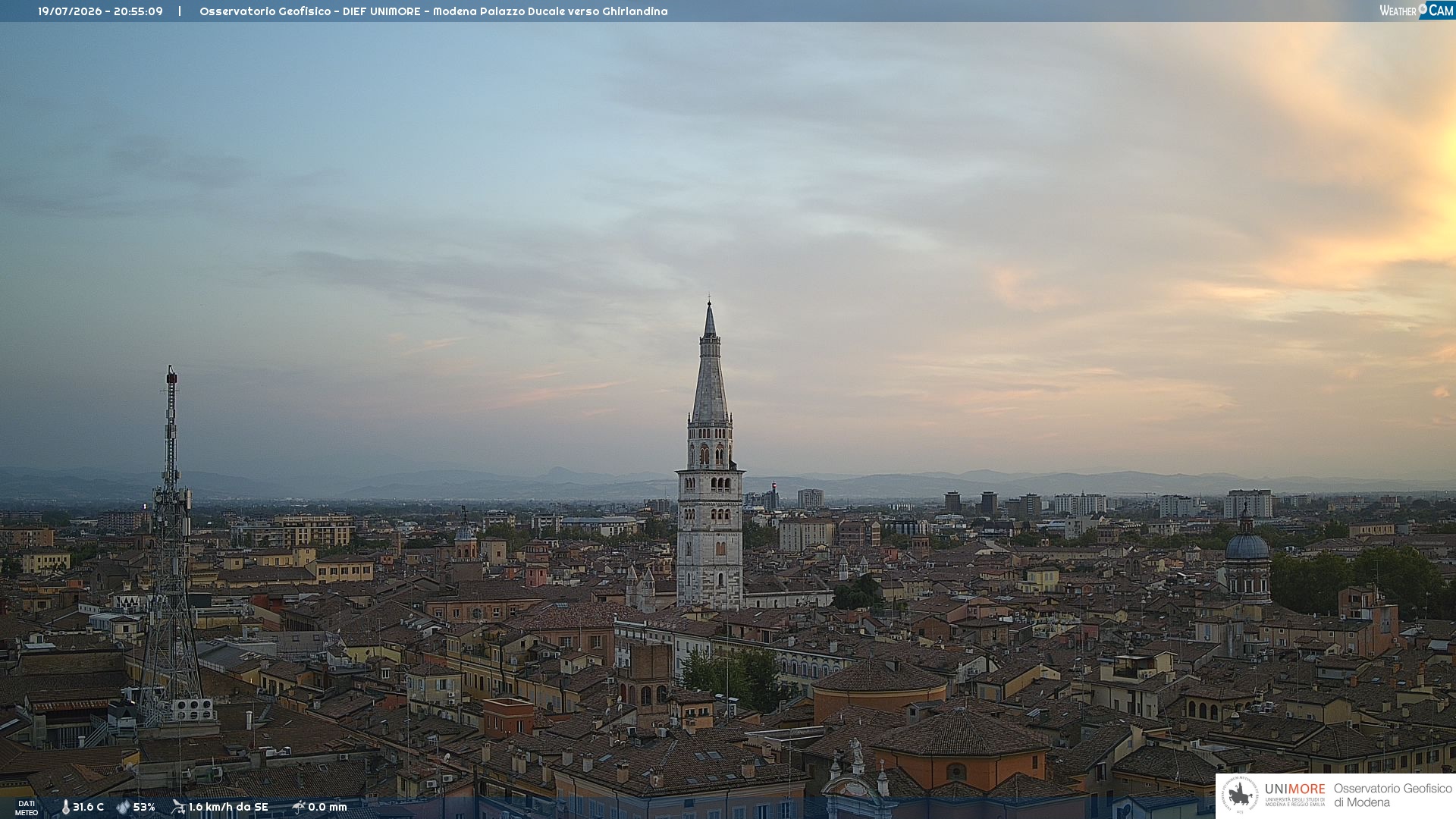
Task: Click the humidity droplet icon
Action: pos(123,807)
